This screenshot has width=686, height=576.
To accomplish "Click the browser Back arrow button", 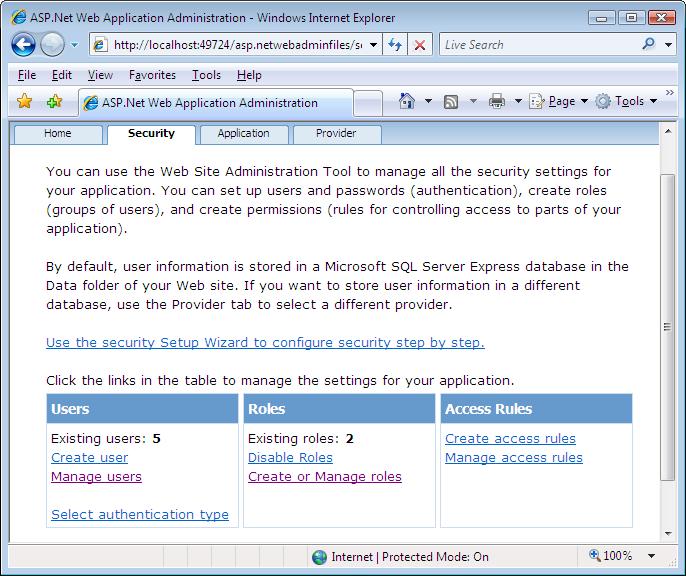I will click(23, 44).
